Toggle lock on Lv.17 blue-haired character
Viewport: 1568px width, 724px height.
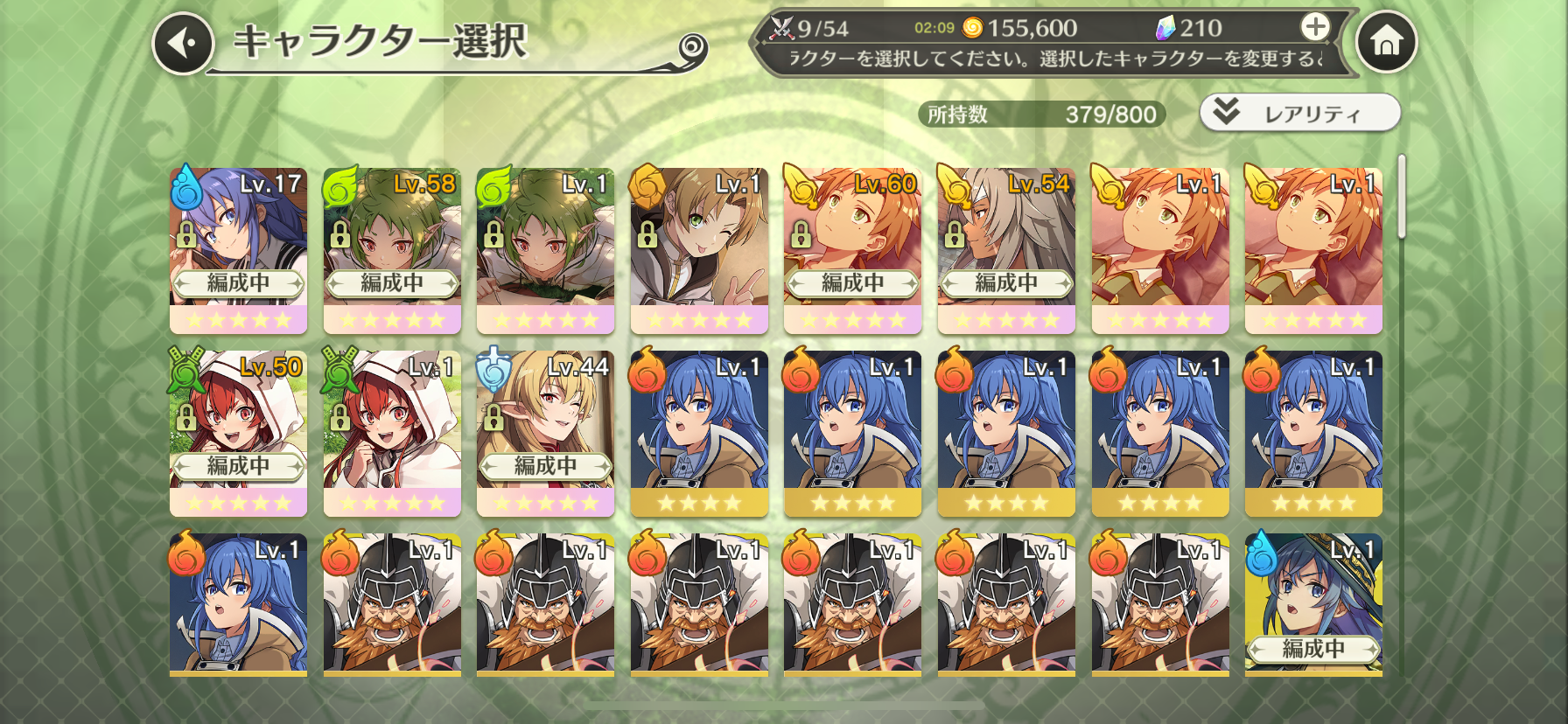[x=186, y=234]
